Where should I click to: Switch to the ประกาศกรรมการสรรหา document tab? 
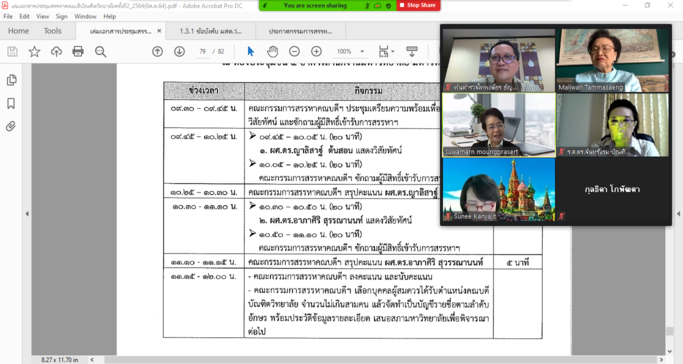pyautogui.click(x=300, y=31)
